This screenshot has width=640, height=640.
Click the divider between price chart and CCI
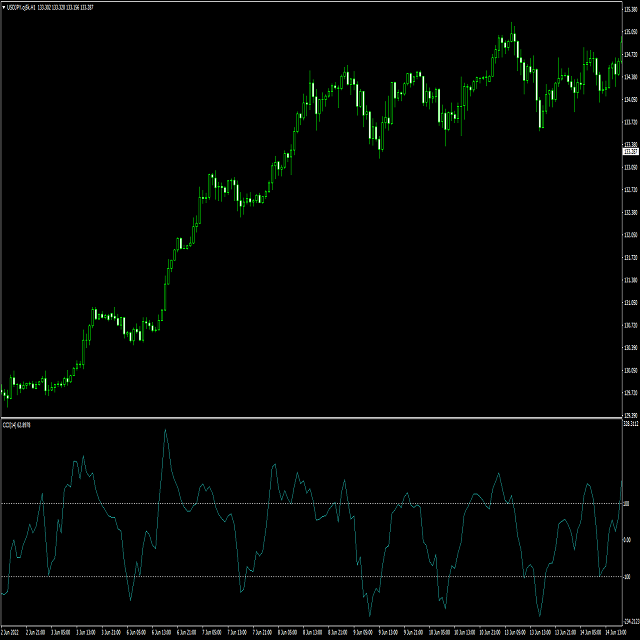point(312,418)
